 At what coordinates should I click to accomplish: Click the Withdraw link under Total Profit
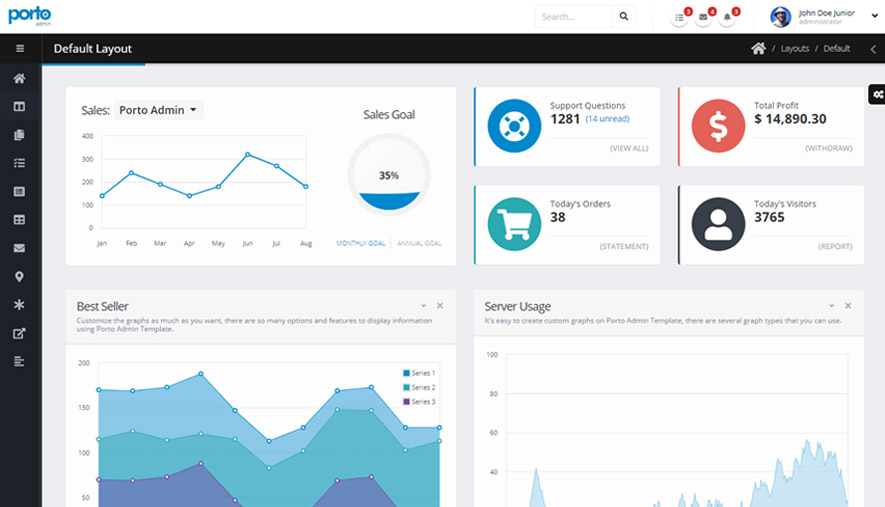pyautogui.click(x=828, y=148)
